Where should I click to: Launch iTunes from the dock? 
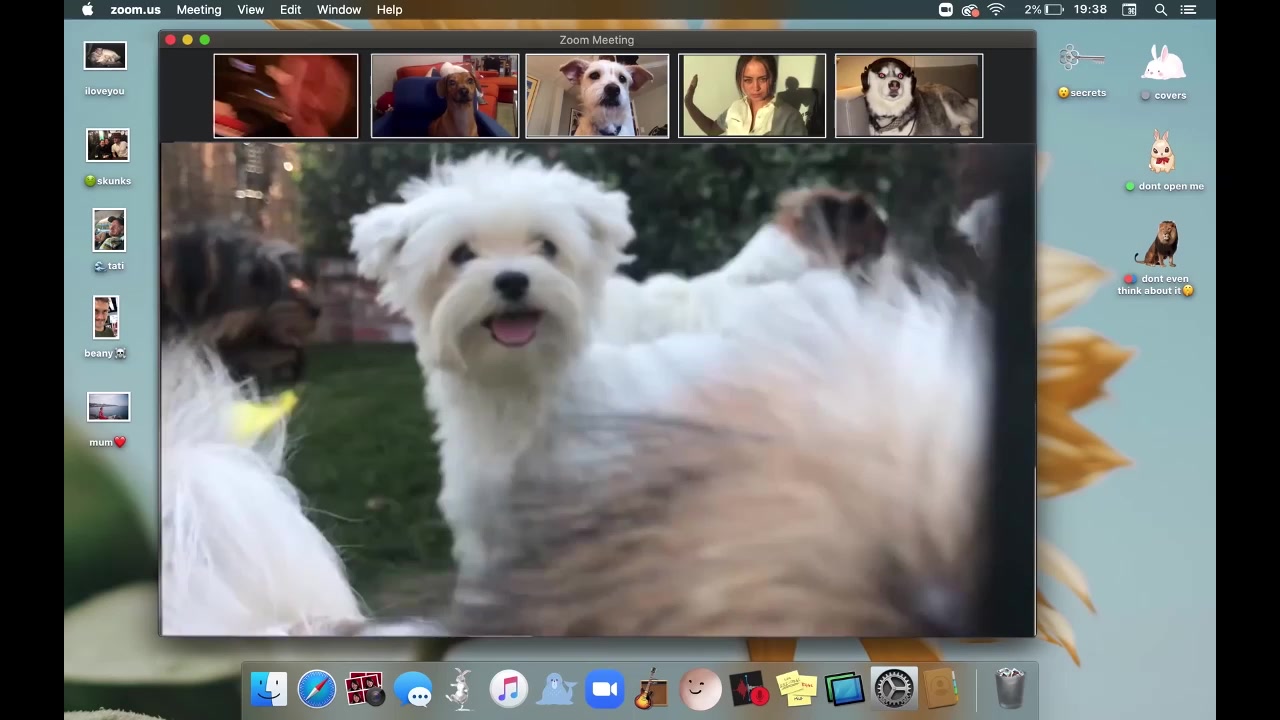point(509,690)
